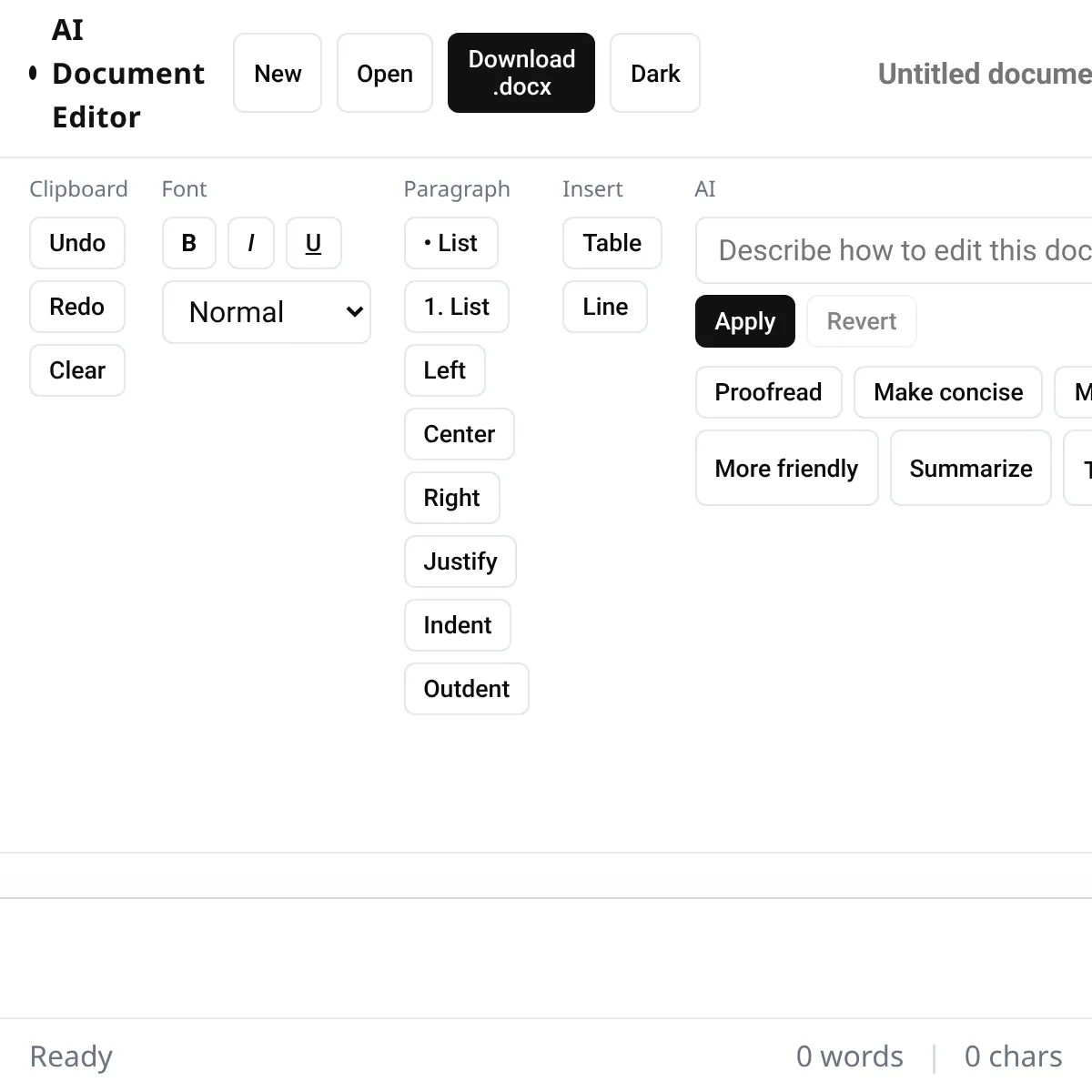Click the Clipboard group label
Screen dimensions: 1092x1092
tap(78, 188)
